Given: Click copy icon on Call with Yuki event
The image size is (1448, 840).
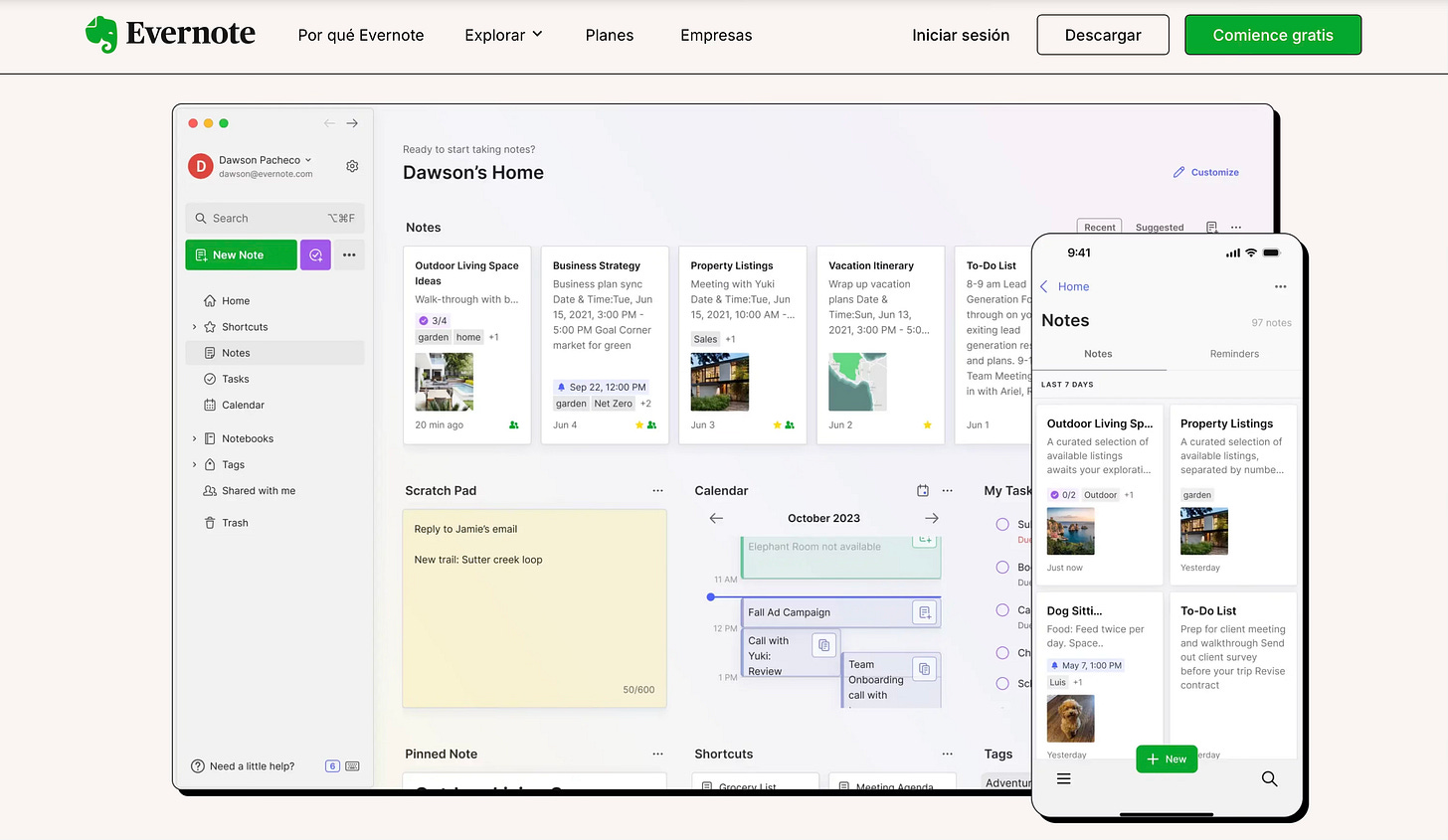Looking at the screenshot, I should 823,645.
